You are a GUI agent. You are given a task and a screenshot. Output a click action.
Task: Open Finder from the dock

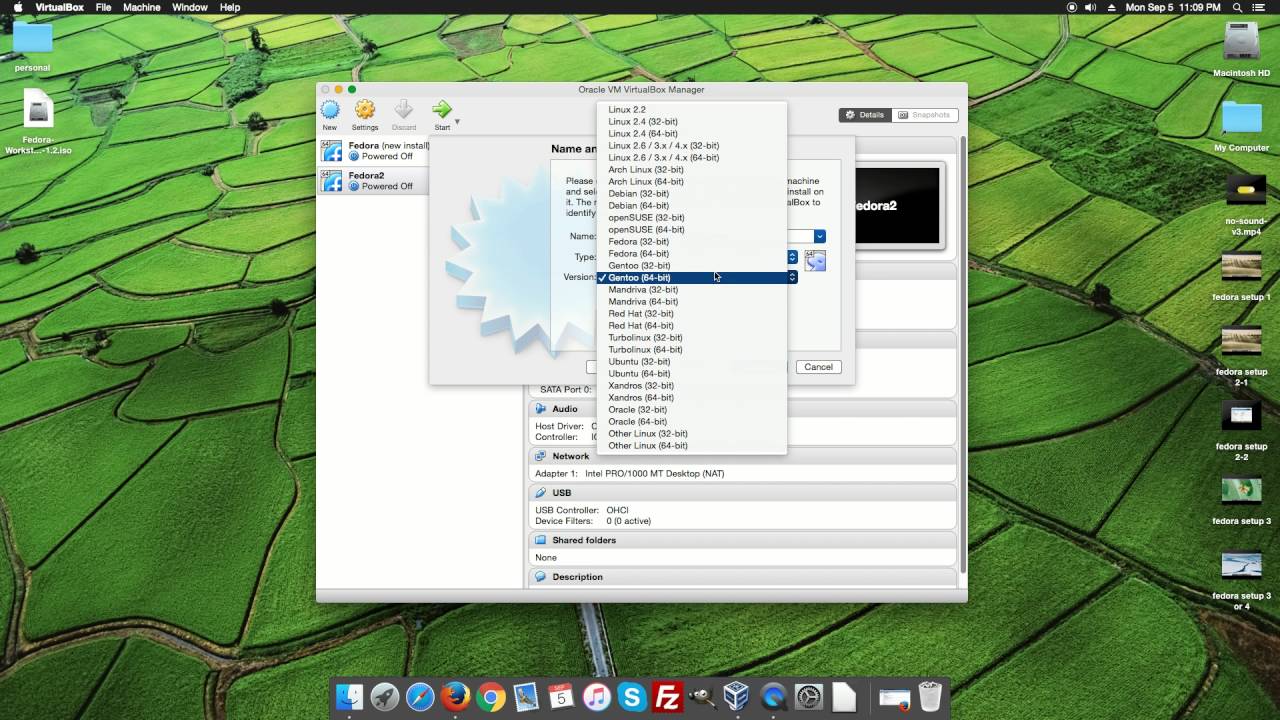pos(349,697)
